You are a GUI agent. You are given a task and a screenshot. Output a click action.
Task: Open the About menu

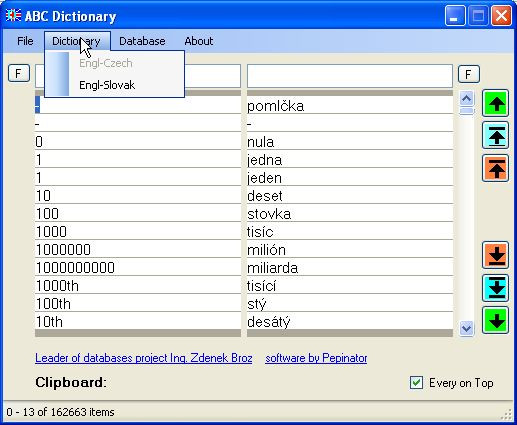pos(199,41)
